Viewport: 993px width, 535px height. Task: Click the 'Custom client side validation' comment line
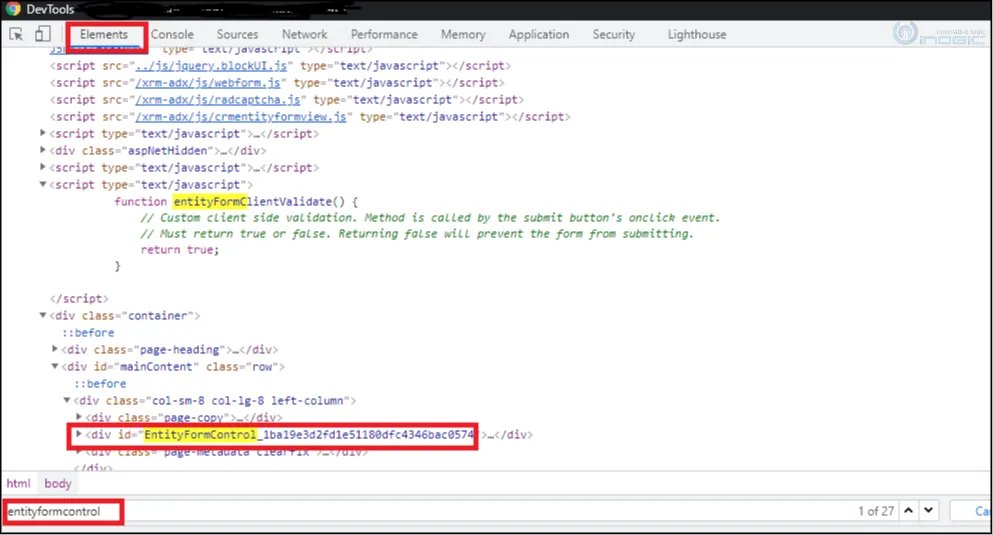pyautogui.click(x=430, y=218)
